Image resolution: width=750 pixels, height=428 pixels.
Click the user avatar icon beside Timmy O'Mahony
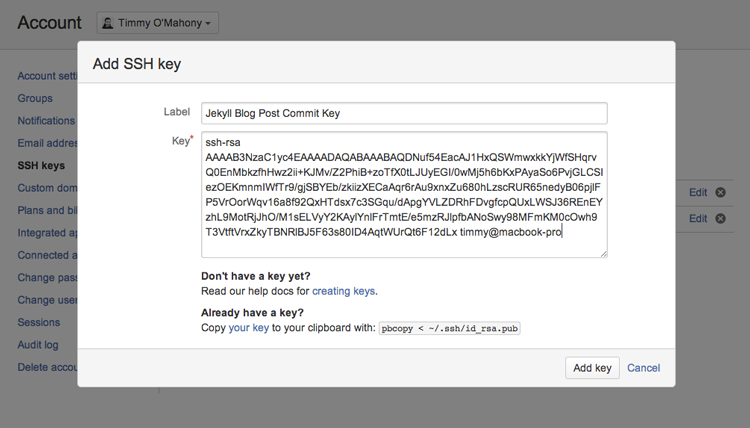pos(108,23)
